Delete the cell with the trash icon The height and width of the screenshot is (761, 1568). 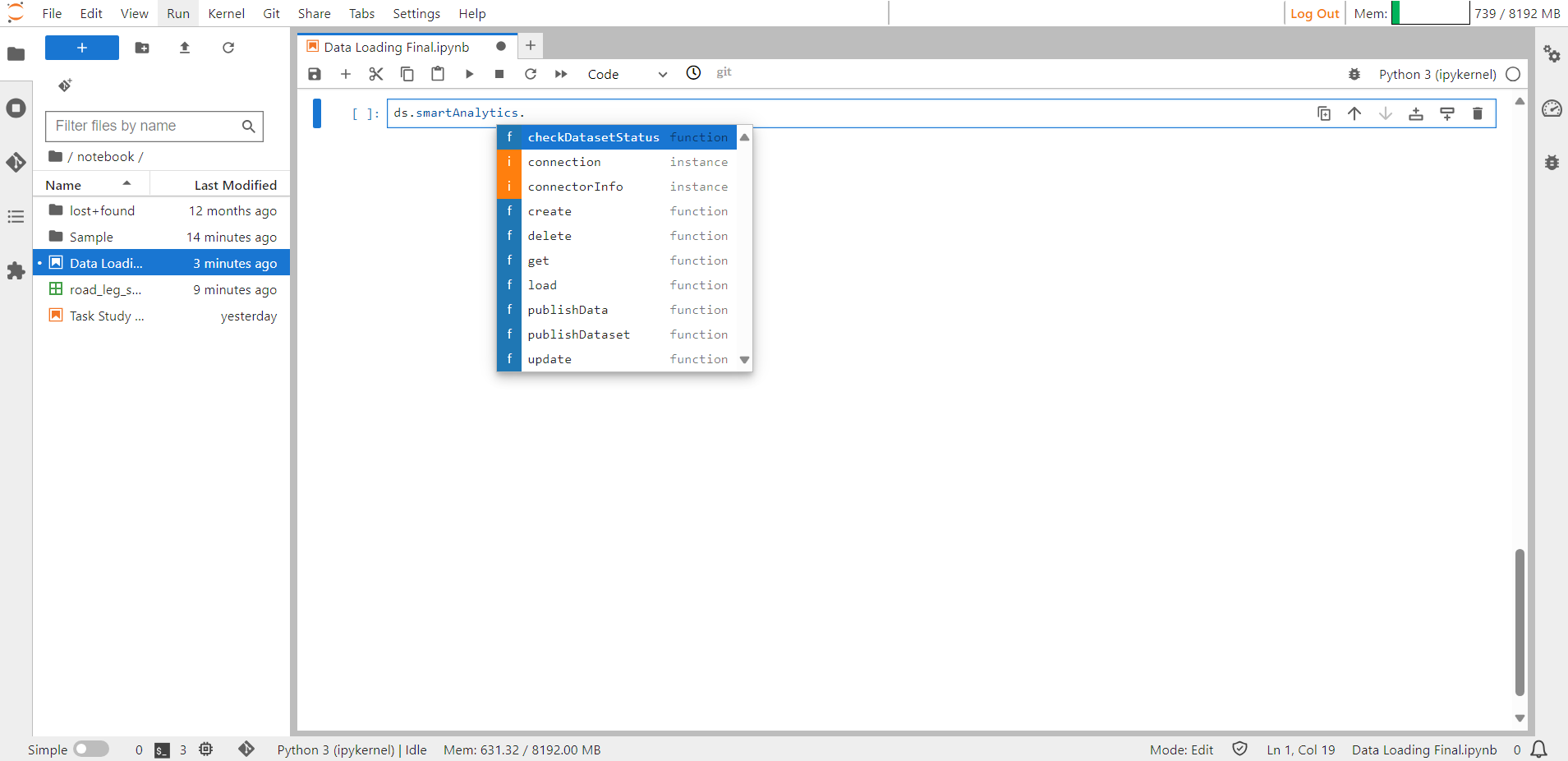[x=1478, y=113]
